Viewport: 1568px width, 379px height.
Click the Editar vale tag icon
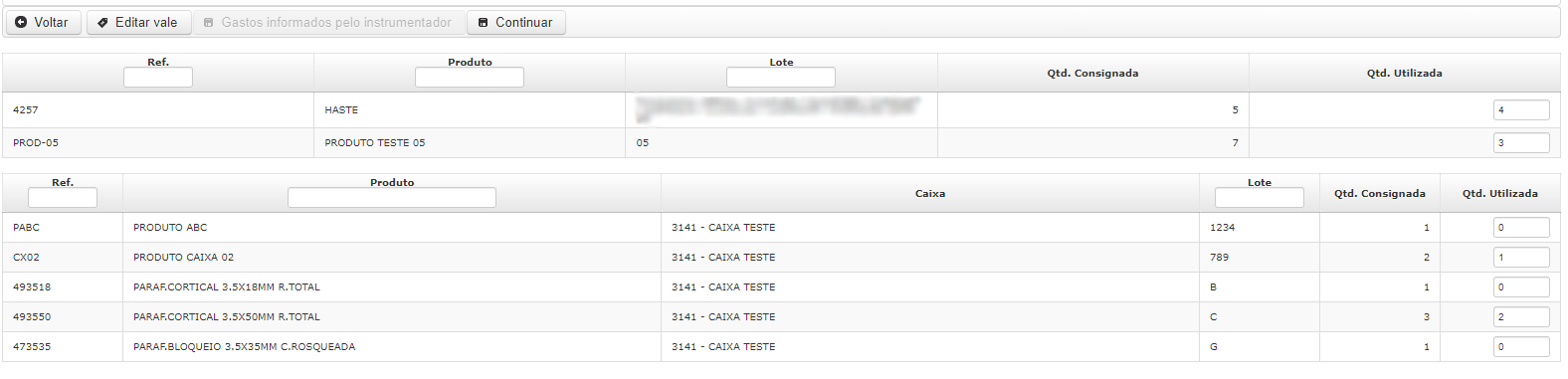pos(101,22)
